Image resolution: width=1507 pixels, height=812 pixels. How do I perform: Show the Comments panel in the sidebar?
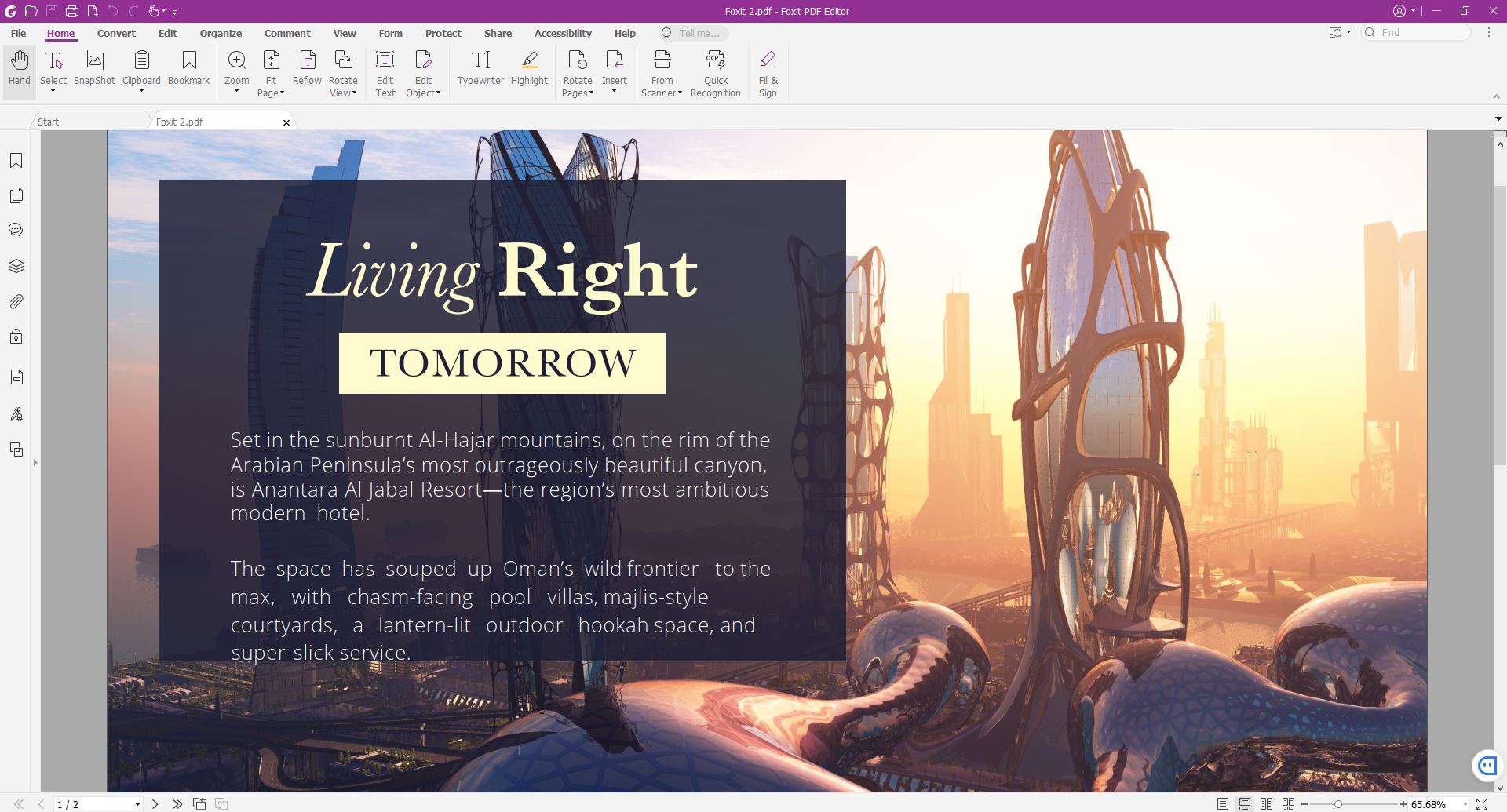pyautogui.click(x=16, y=230)
